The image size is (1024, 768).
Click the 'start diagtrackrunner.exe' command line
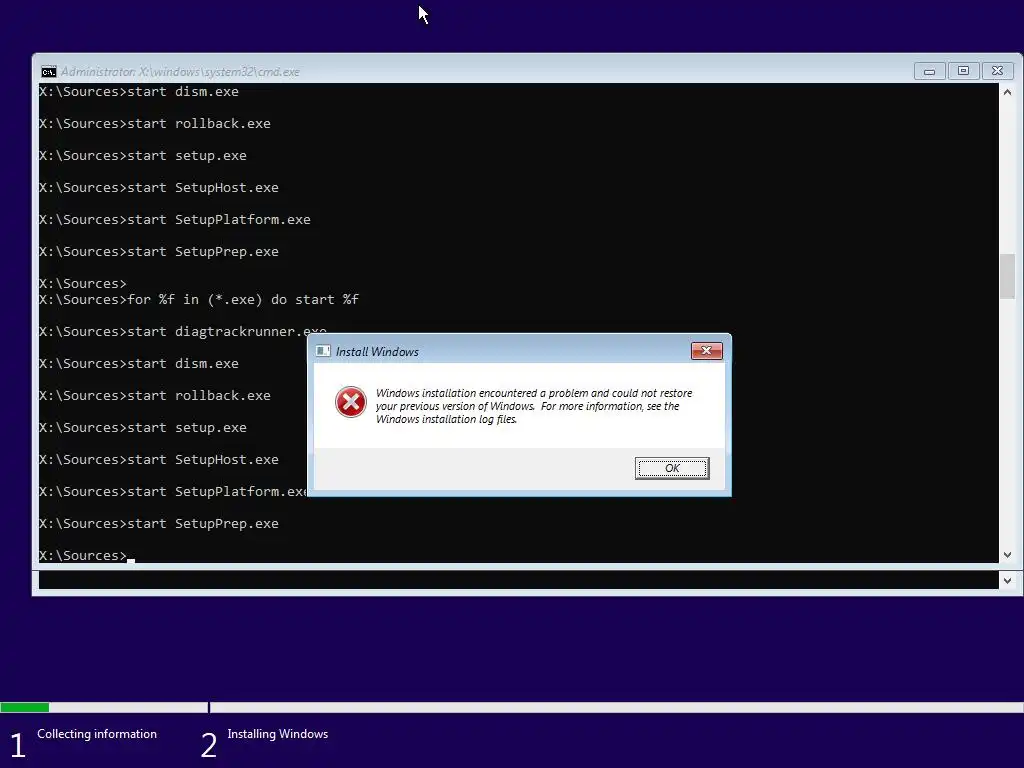[183, 332]
